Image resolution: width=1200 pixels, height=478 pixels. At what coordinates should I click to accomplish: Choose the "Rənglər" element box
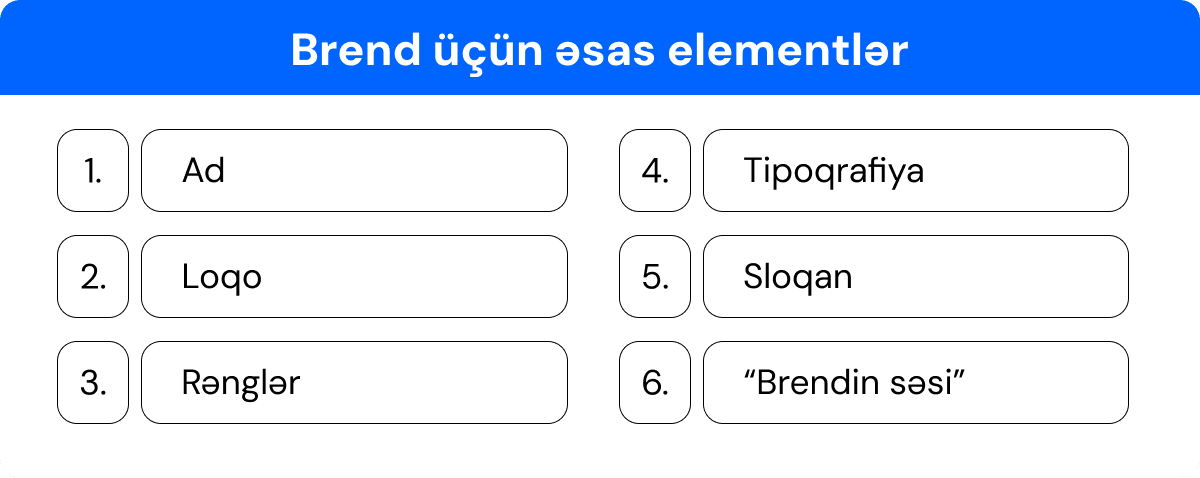click(354, 383)
